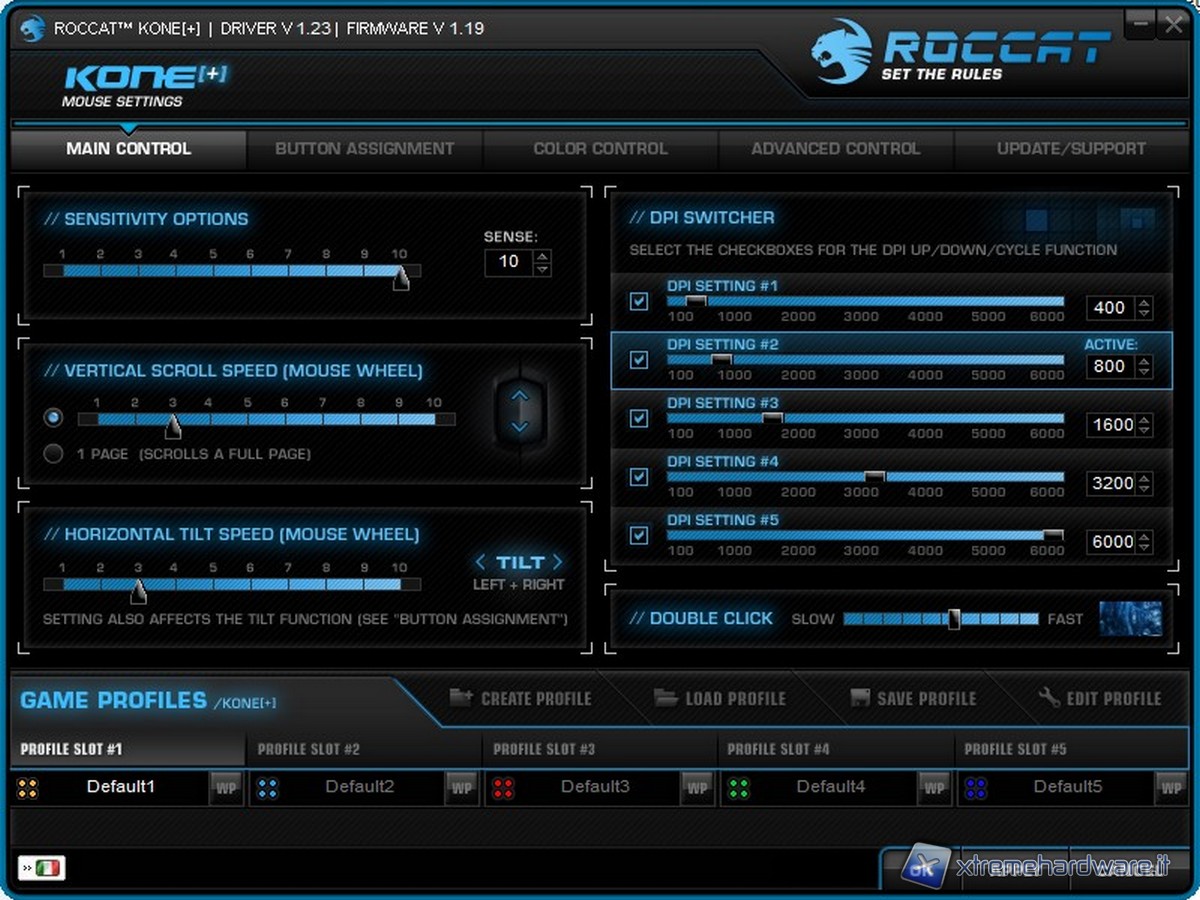Click the orange dots icon beside Default1
This screenshot has width=1200, height=900.
point(28,788)
